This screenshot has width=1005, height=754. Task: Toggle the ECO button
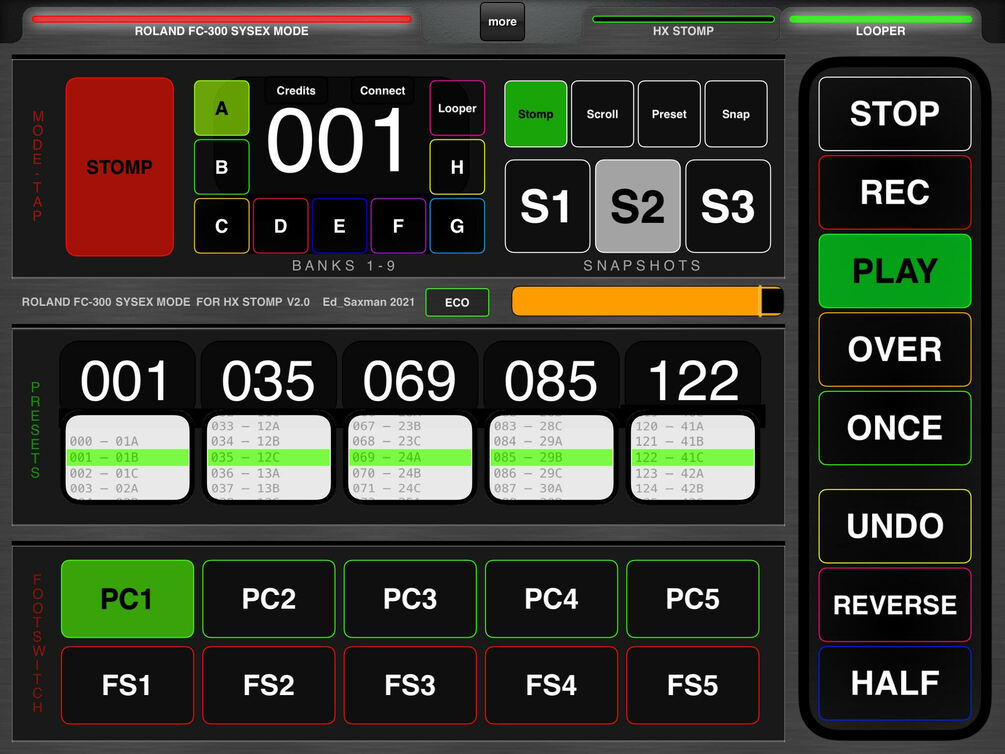click(x=457, y=302)
